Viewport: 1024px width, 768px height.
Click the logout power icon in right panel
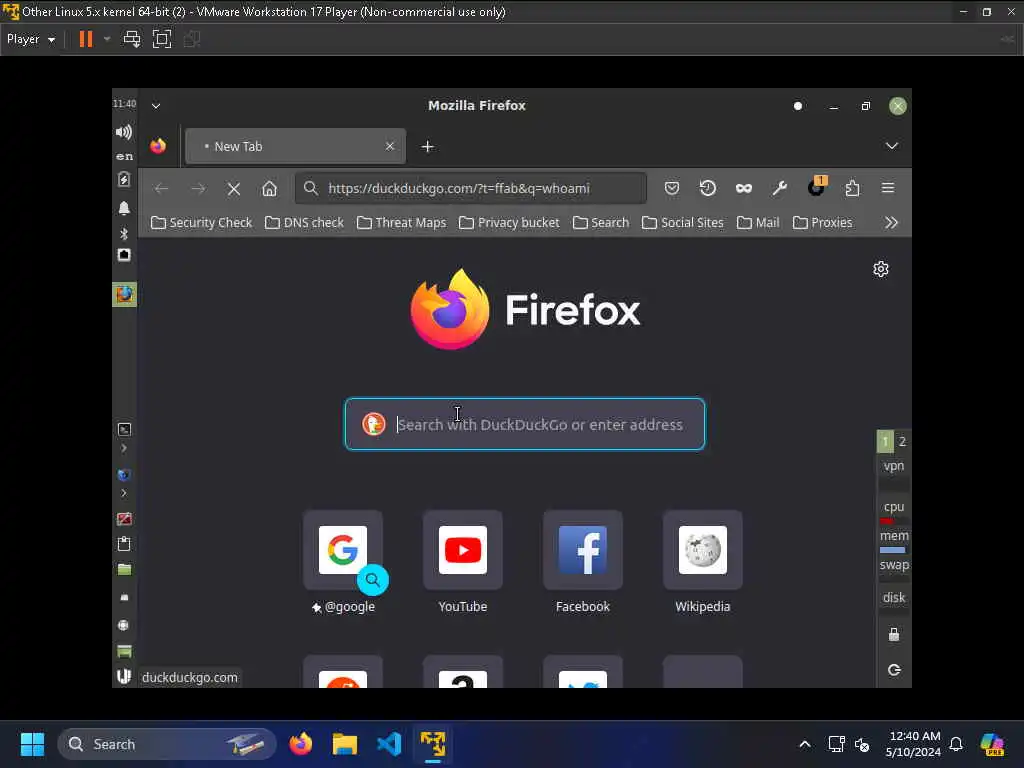[894, 669]
